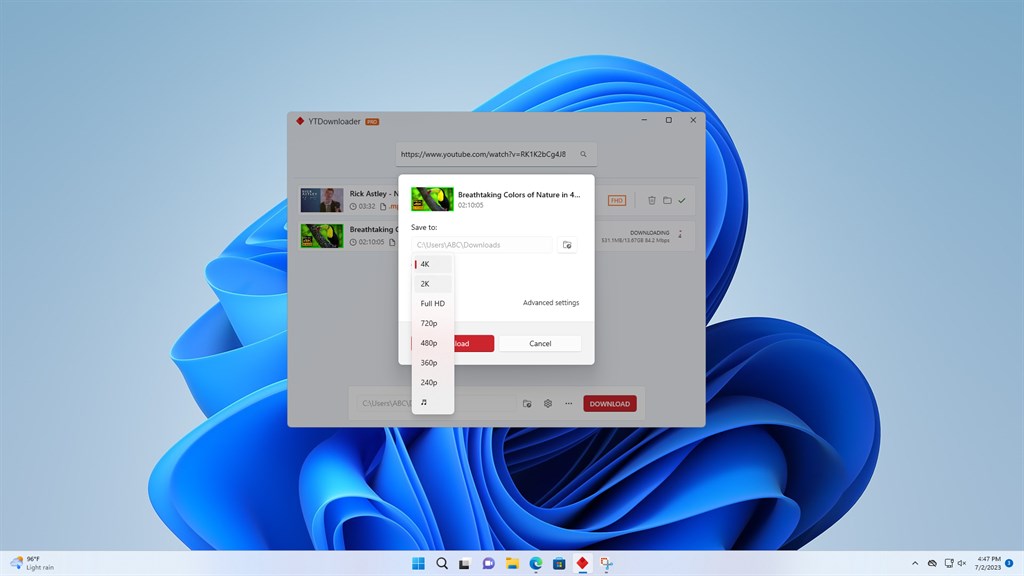The width and height of the screenshot is (1024, 576).
Task: Open settings gear in bottom bar
Action: [x=548, y=404]
